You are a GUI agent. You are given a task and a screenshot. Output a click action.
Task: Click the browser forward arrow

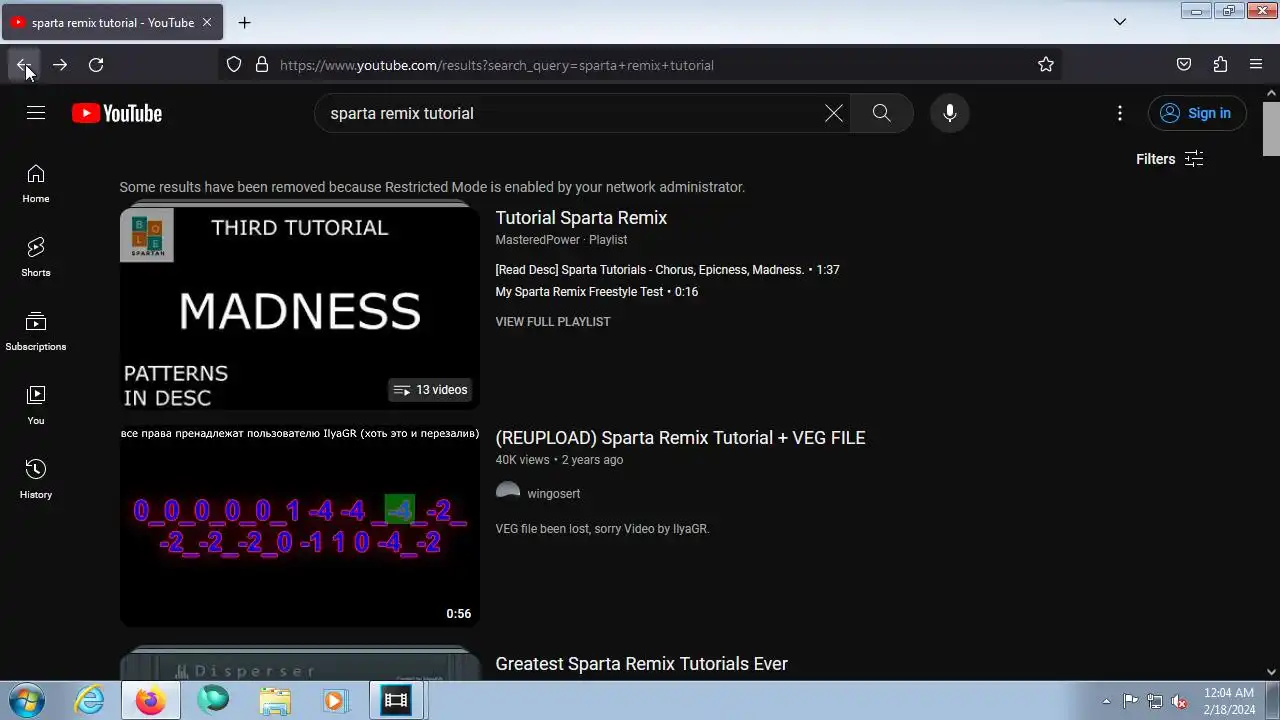coord(60,65)
